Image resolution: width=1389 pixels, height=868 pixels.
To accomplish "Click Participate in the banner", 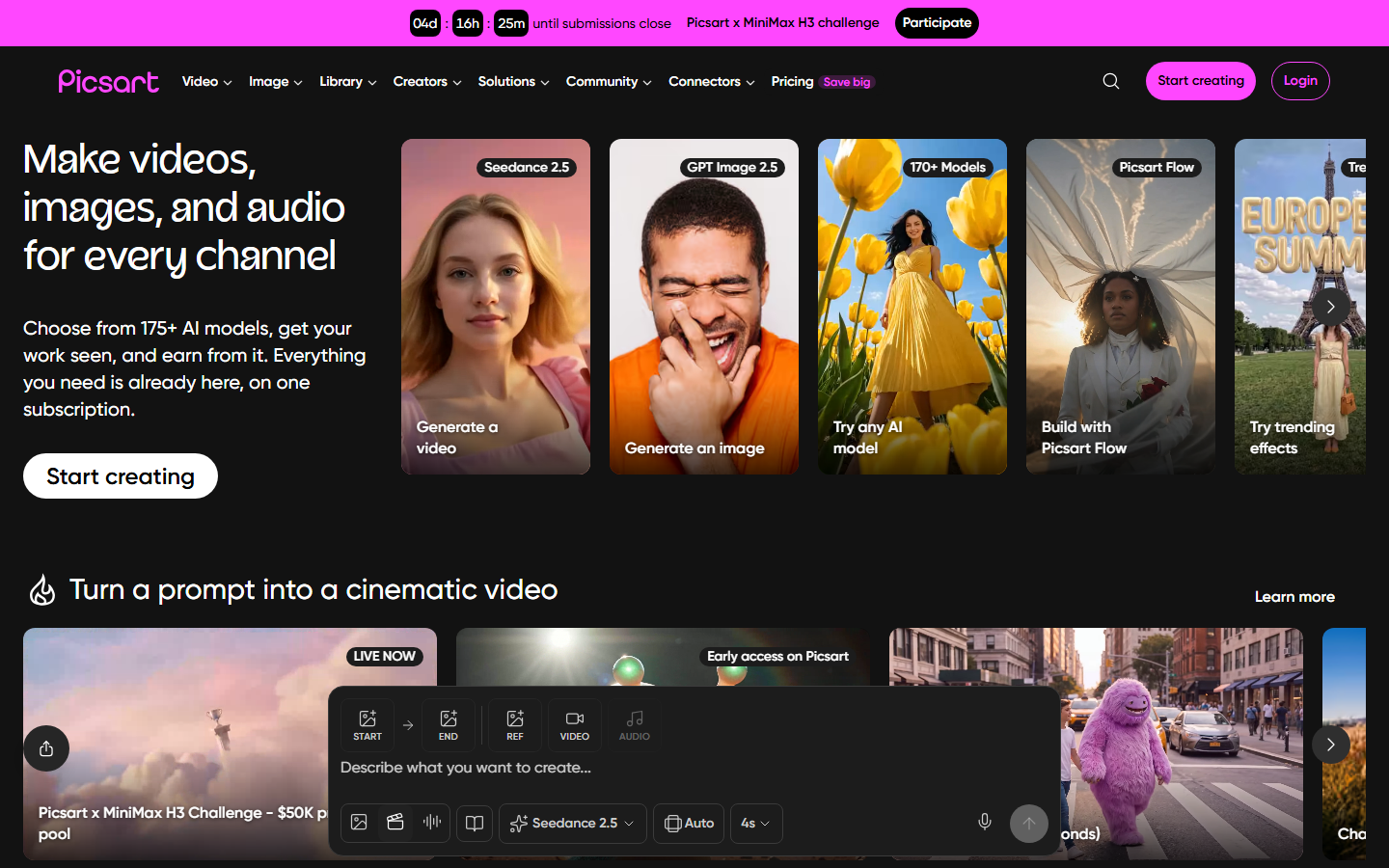I will (937, 23).
